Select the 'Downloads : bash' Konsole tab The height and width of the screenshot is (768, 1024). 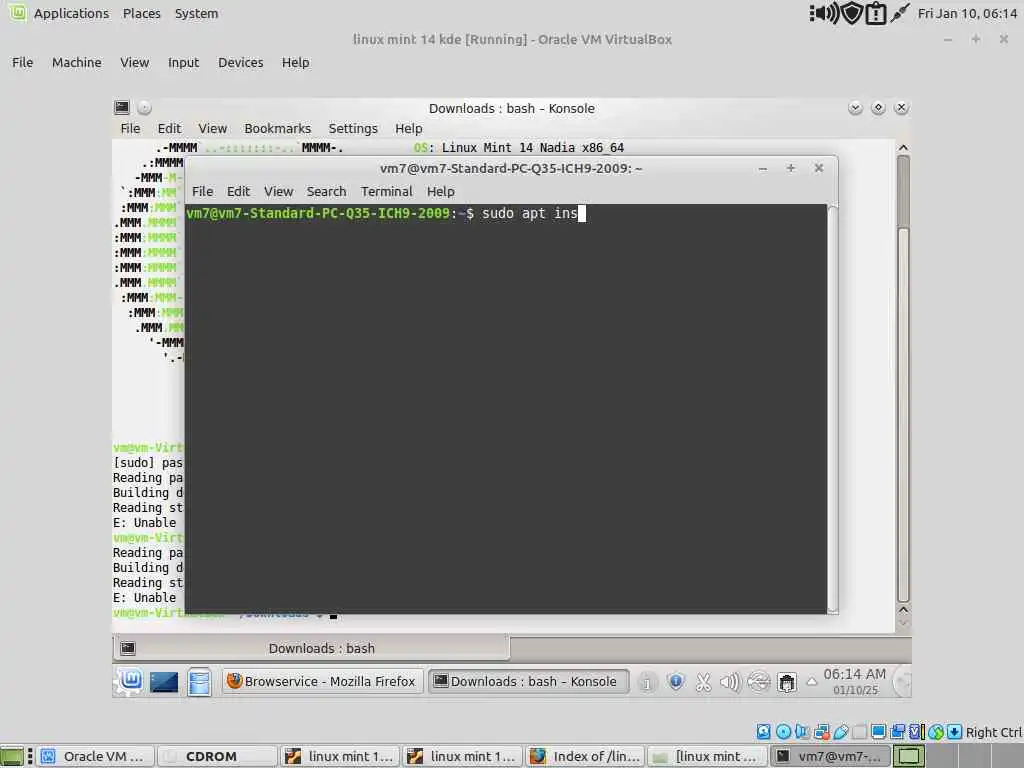point(312,648)
